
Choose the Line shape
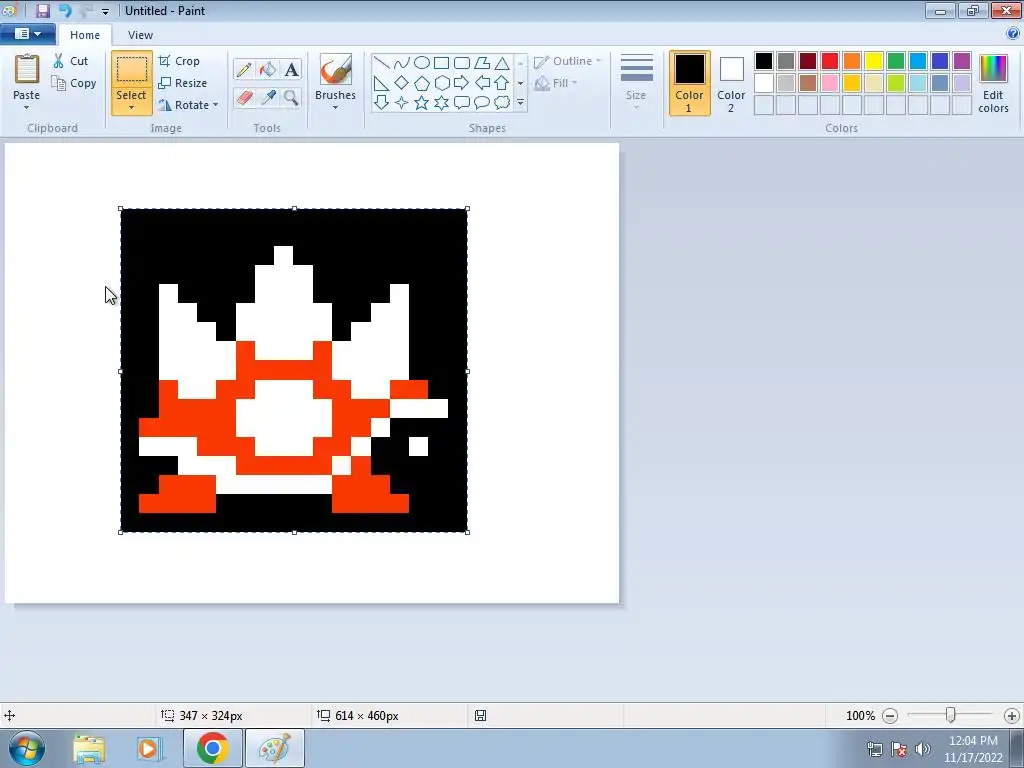382,63
